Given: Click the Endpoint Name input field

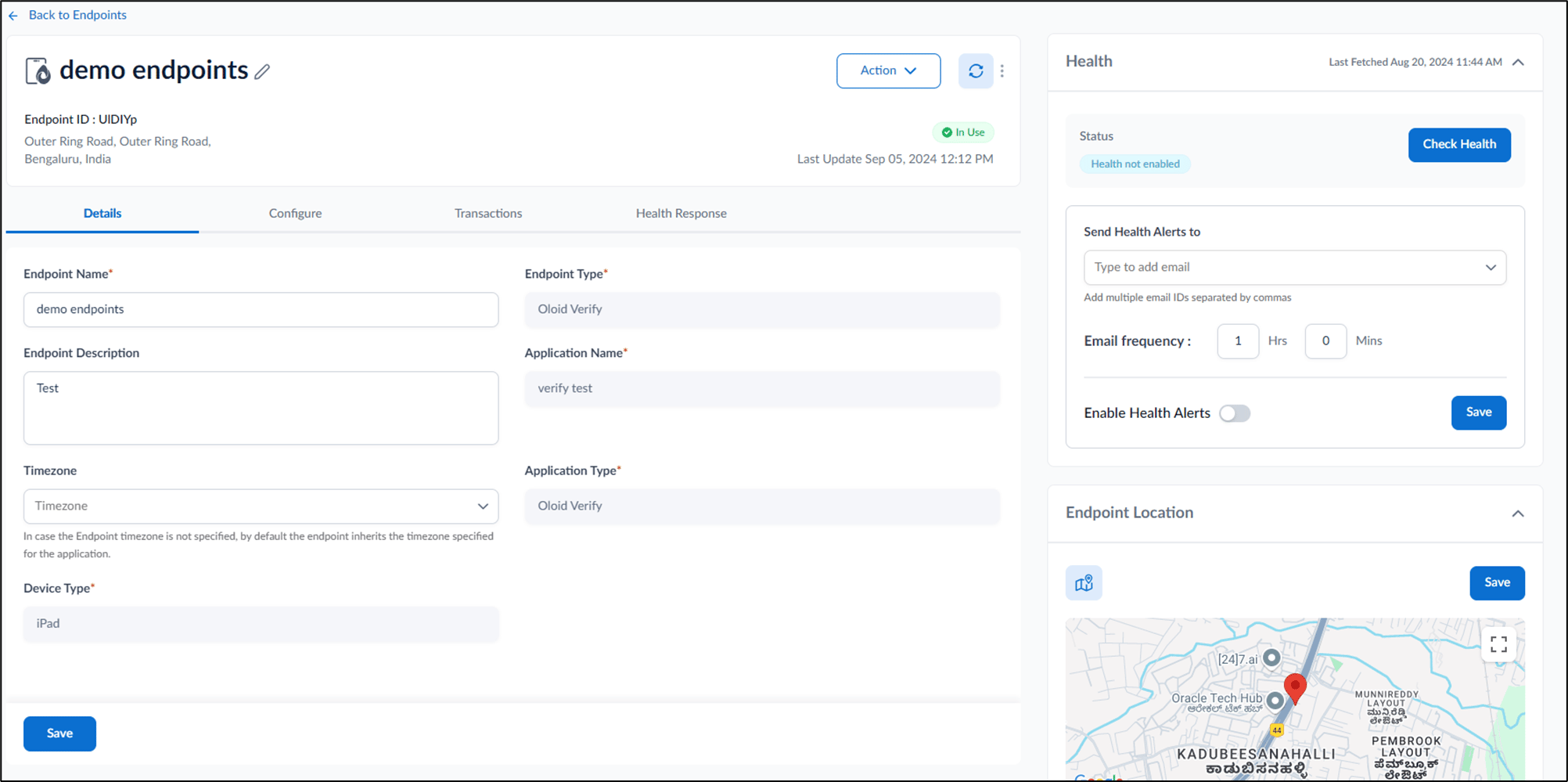Looking at the screenshot, I should point(261,310).
